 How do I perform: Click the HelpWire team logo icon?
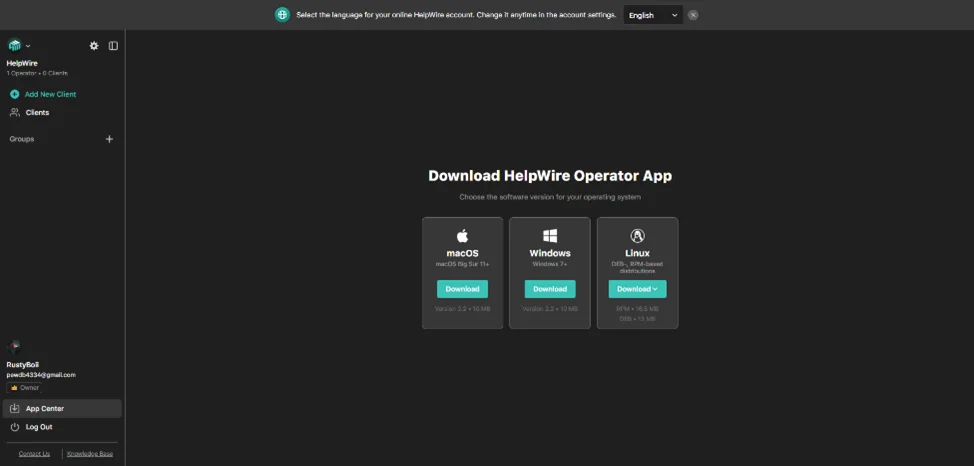point(14,45)
